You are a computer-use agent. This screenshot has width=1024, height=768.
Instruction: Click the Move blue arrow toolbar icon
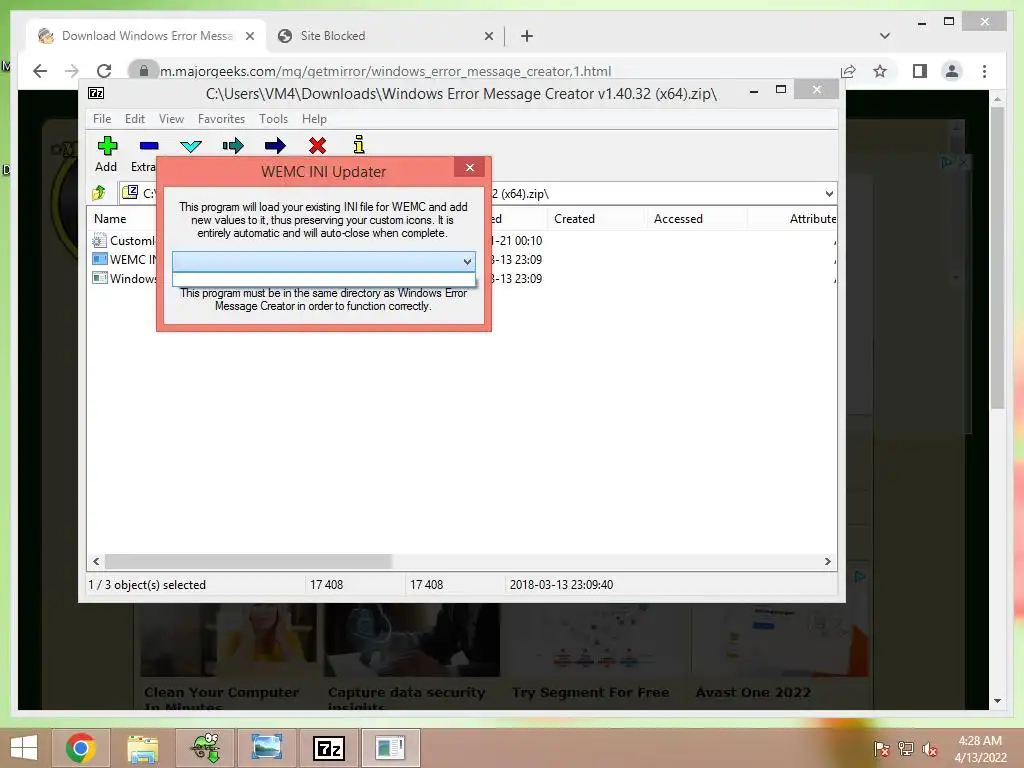(275, 146)
